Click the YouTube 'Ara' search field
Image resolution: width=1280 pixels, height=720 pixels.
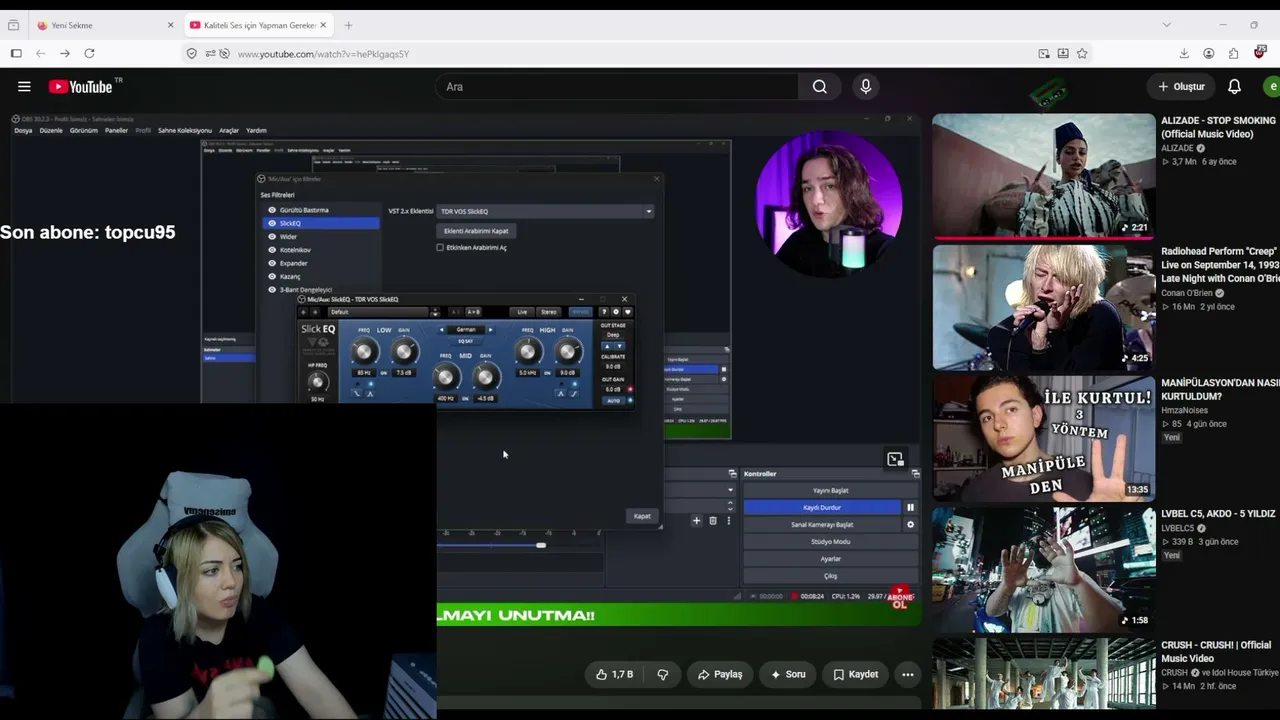click(617, 87)
